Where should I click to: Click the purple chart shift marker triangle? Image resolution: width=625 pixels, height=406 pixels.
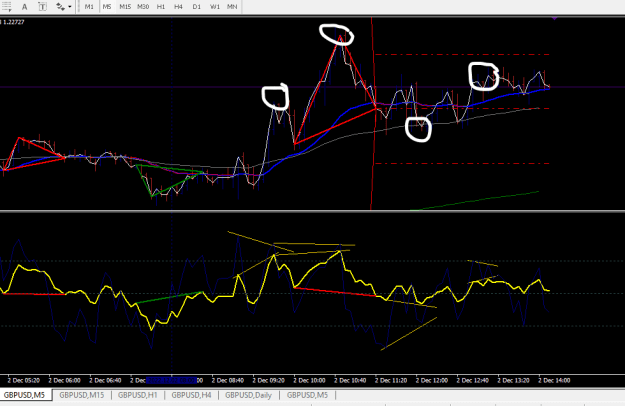point(554,18)
